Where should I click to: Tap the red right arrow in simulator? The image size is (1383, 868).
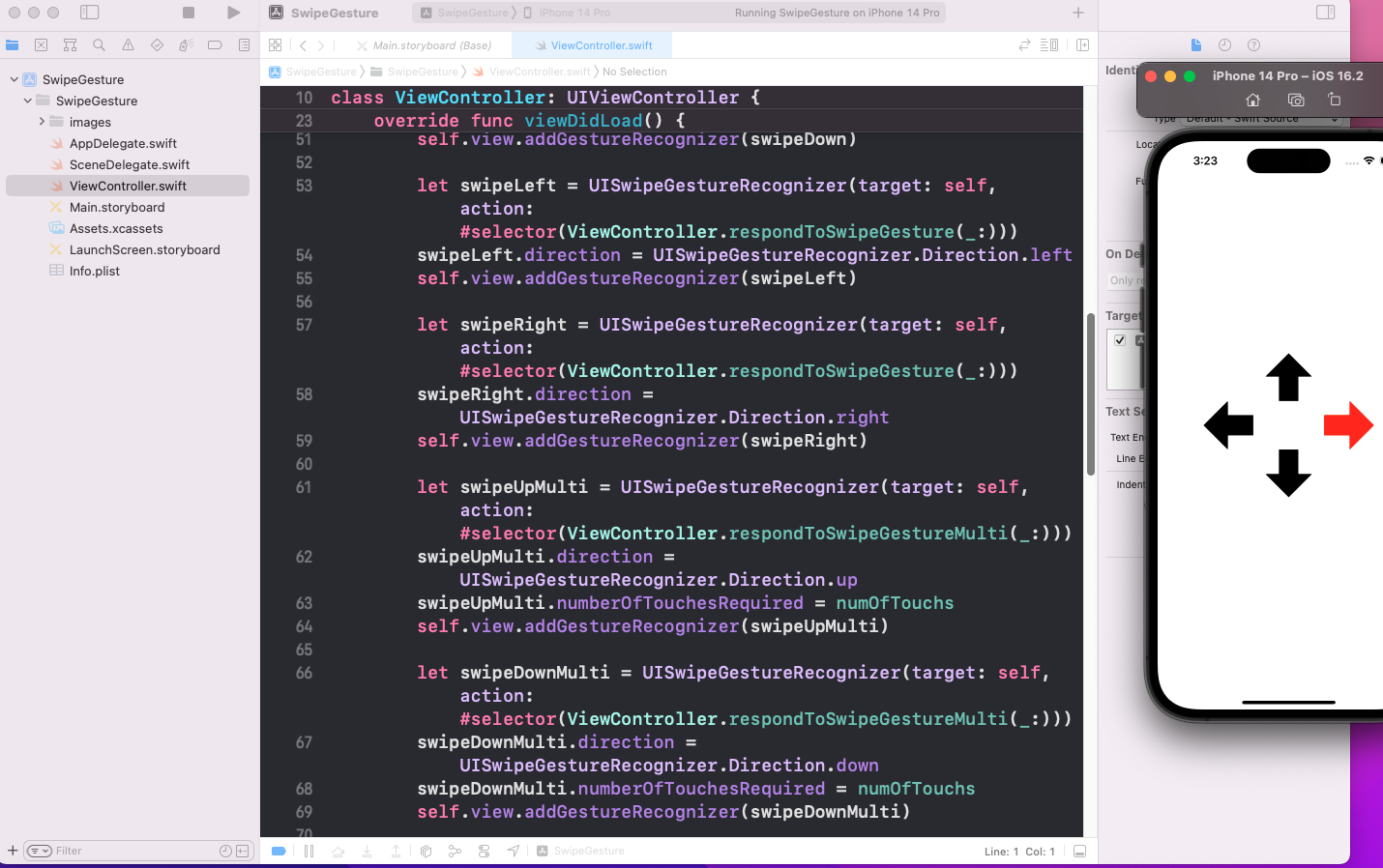[x=1348, y=425]
